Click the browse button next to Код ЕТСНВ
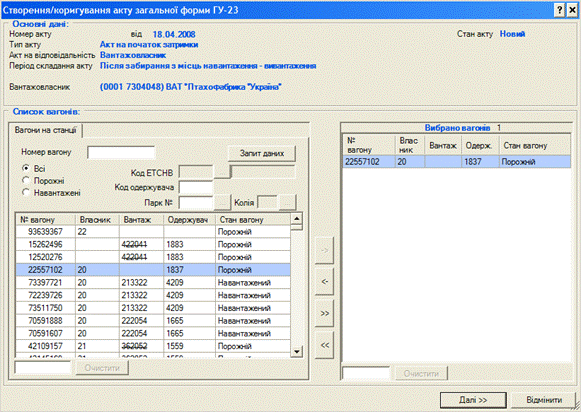 tap(222, 172)
